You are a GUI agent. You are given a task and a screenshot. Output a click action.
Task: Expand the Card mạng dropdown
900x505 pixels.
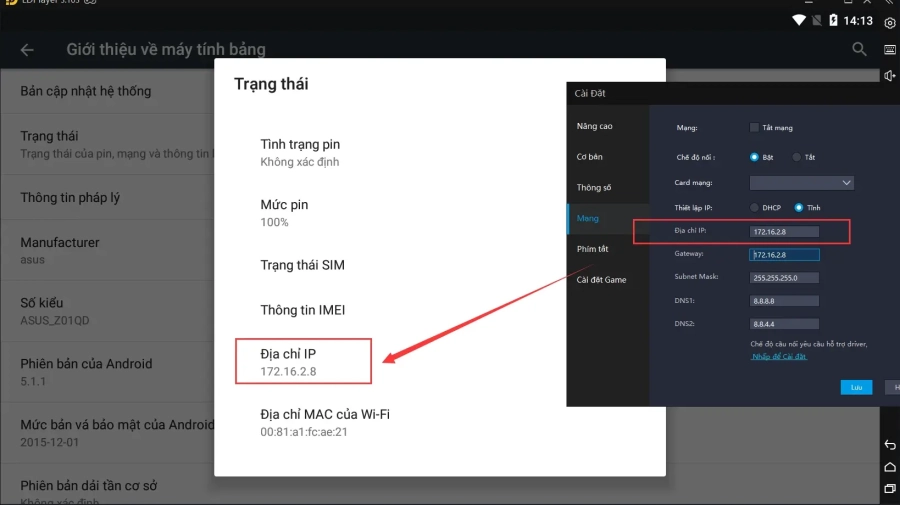point(802,183)
